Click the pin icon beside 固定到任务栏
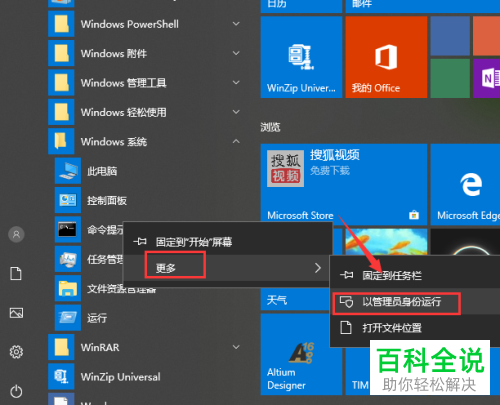Viewport: 500px width, 405px height. tap(346, 275)
